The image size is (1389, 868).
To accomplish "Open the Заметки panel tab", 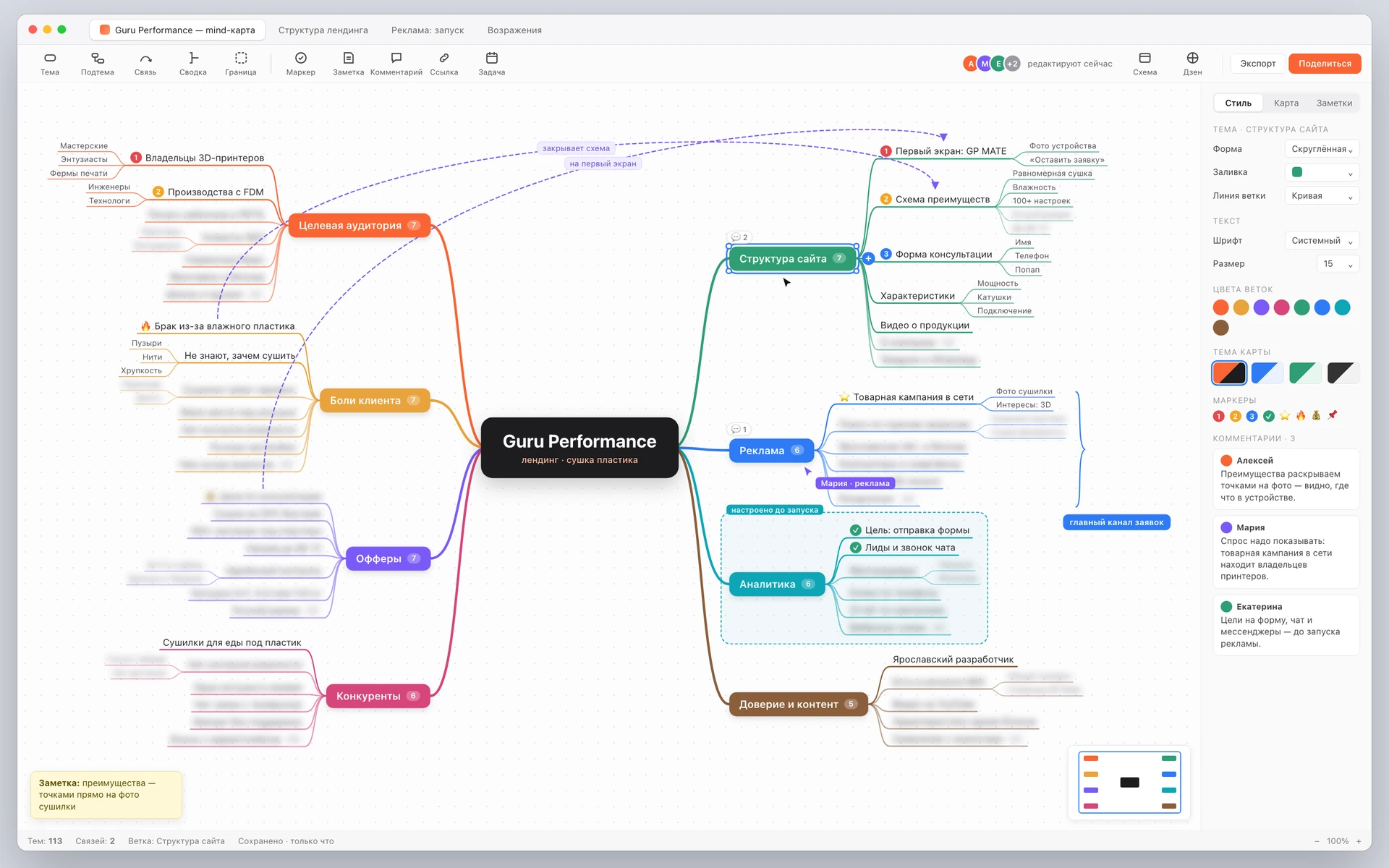I will coord(1334,103).
